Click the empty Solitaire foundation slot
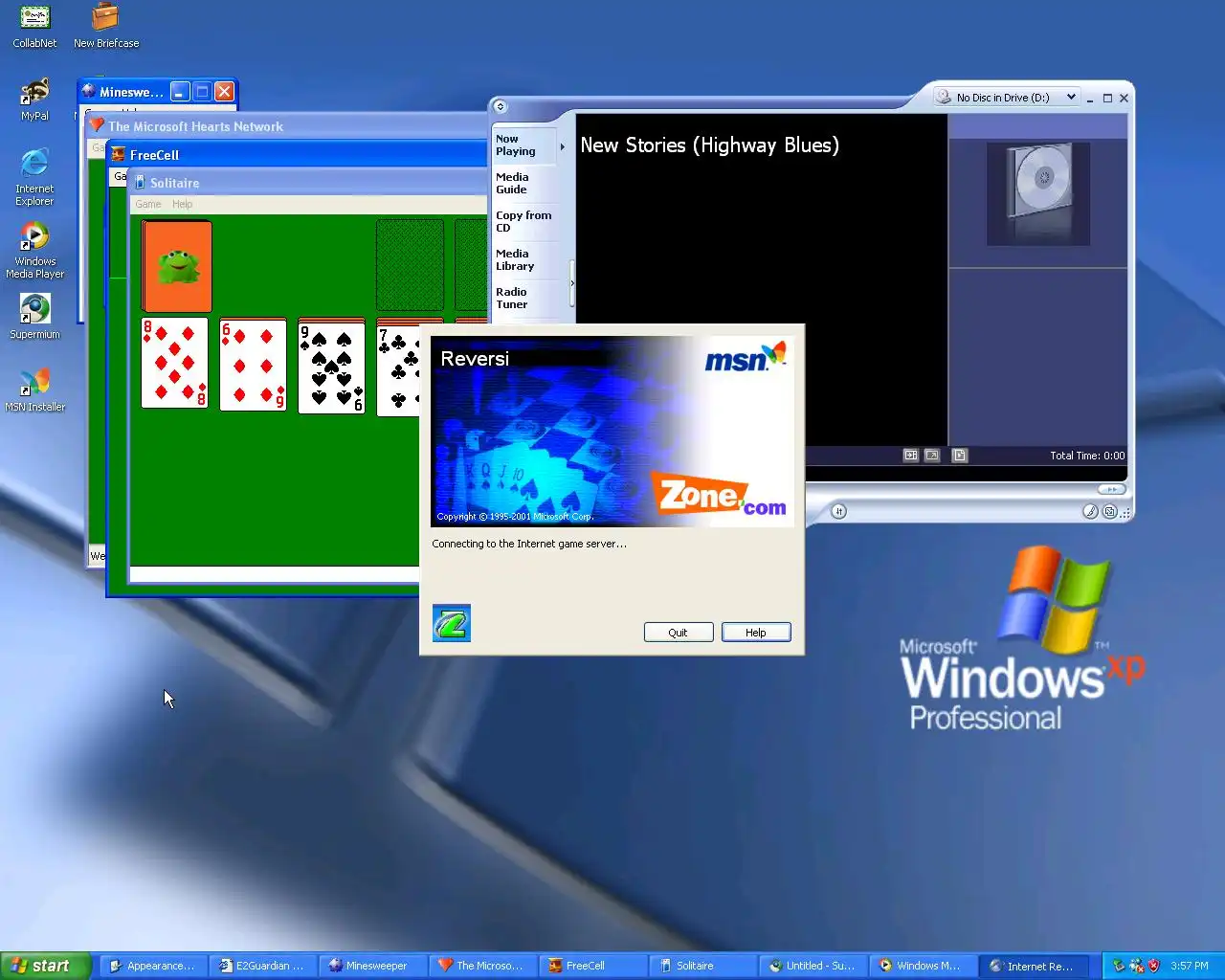This screenshot has width=1225, height=980. click(410, 265)
